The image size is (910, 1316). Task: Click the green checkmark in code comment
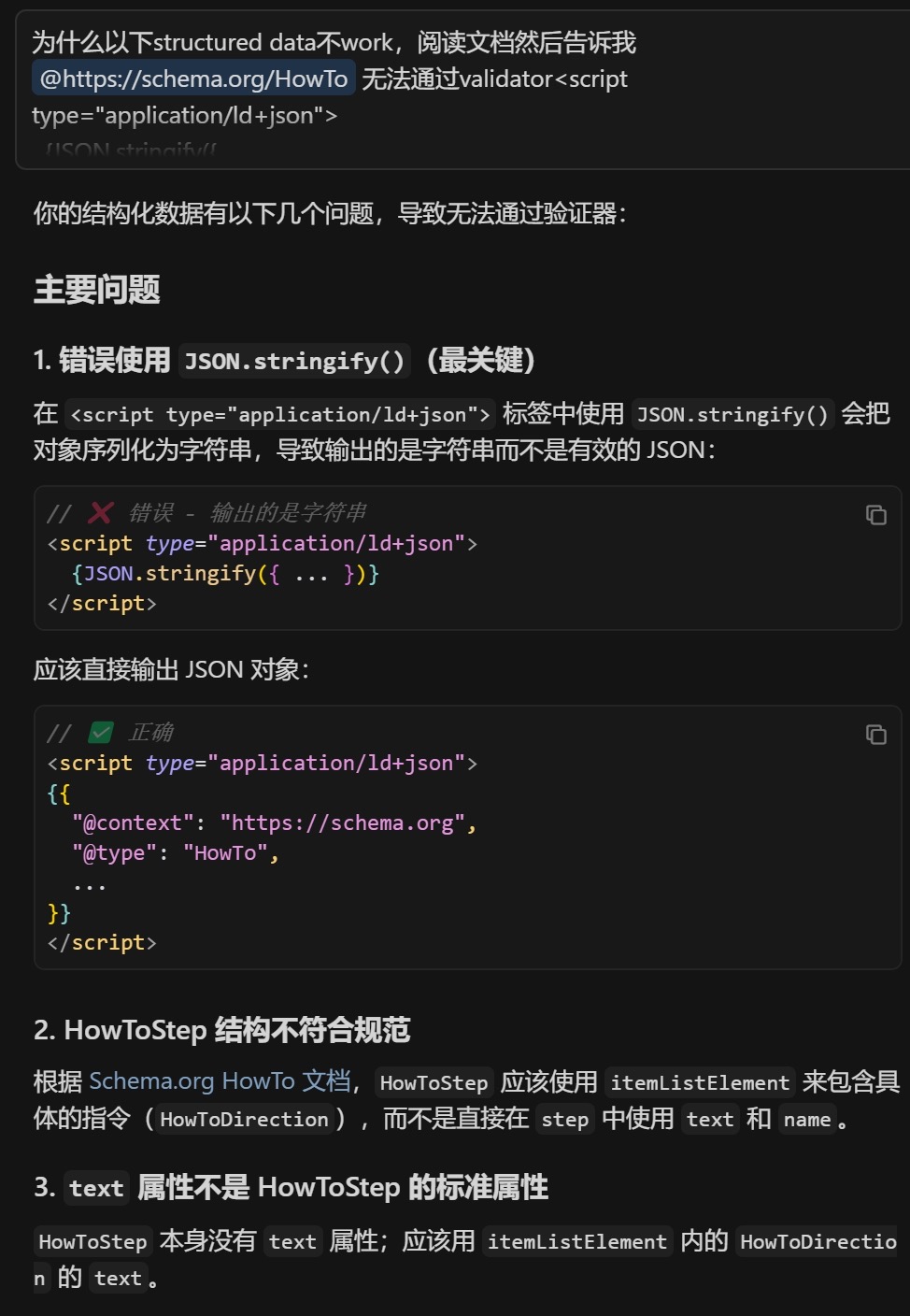point(101,732)
